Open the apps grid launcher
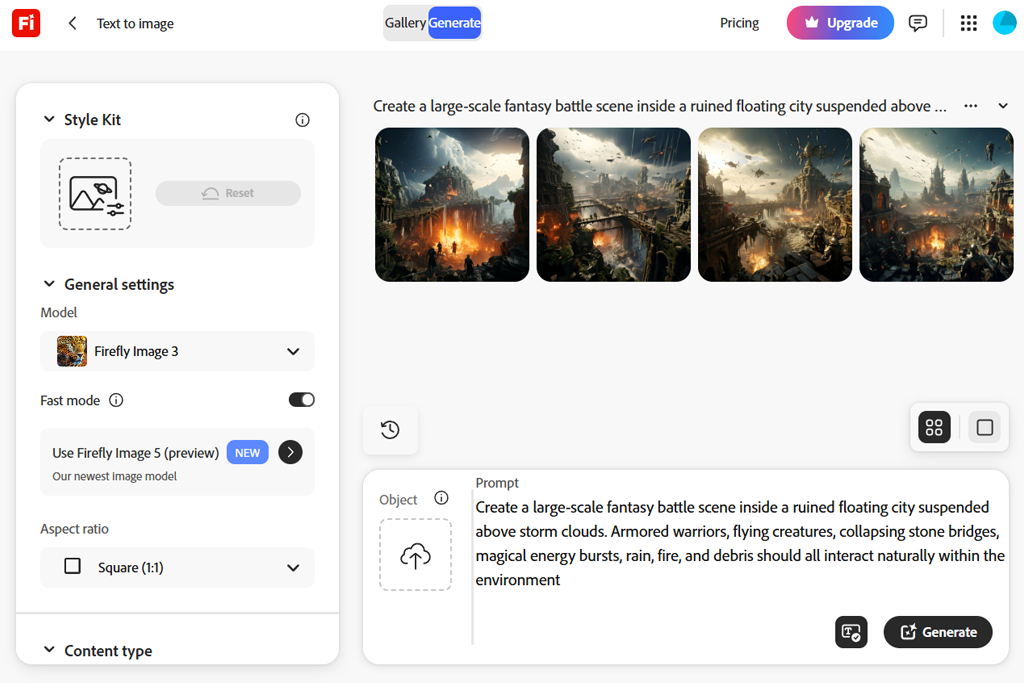Screen dimensions: 1024x683 [968, 24]
